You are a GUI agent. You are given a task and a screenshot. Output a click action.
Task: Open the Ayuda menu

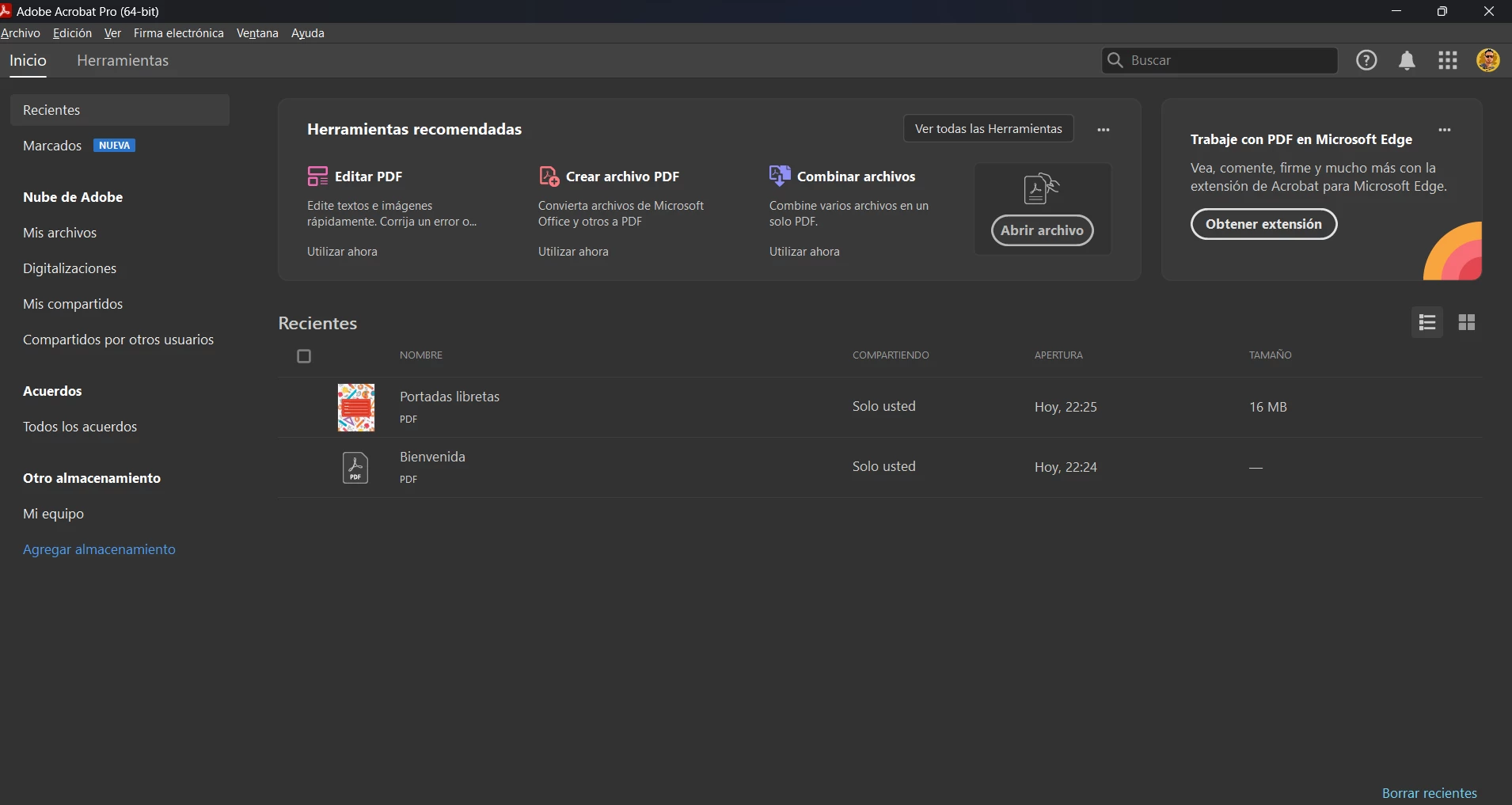308,33
